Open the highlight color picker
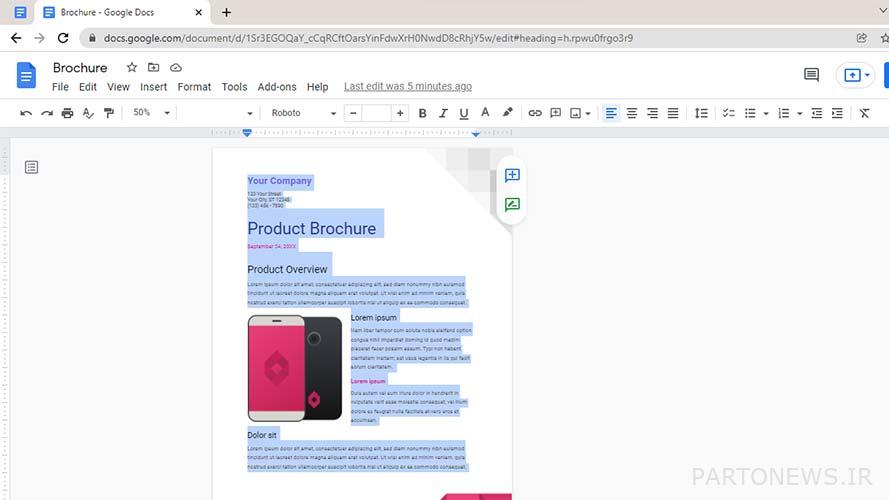The width and height of the screenshot is (889, 500). pos(507,113)
